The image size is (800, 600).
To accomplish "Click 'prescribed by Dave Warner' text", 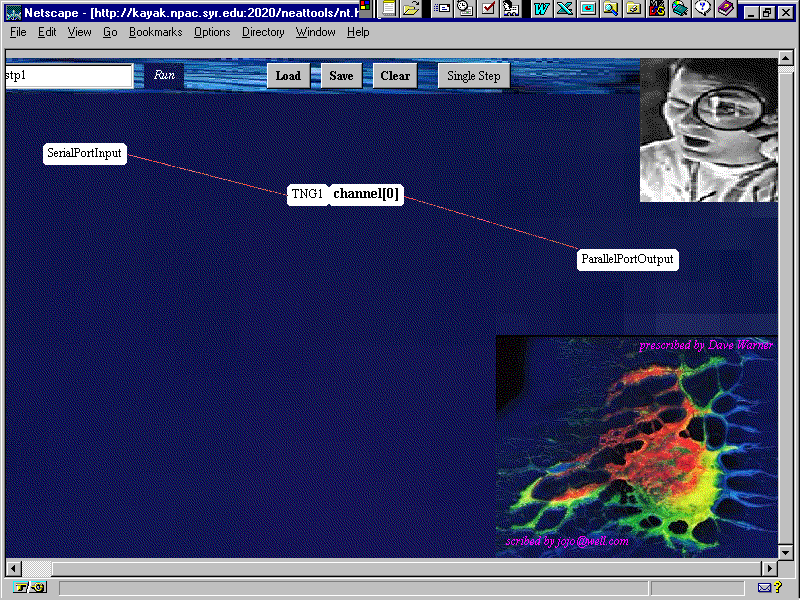I will (706, 345).
